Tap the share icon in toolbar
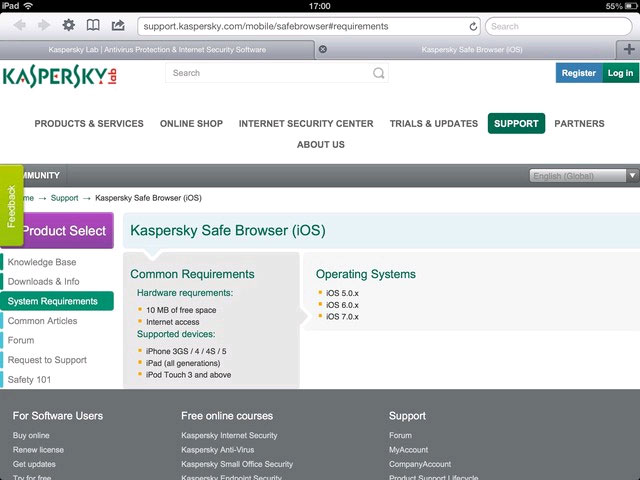640x480 pixels. (118, 26)
